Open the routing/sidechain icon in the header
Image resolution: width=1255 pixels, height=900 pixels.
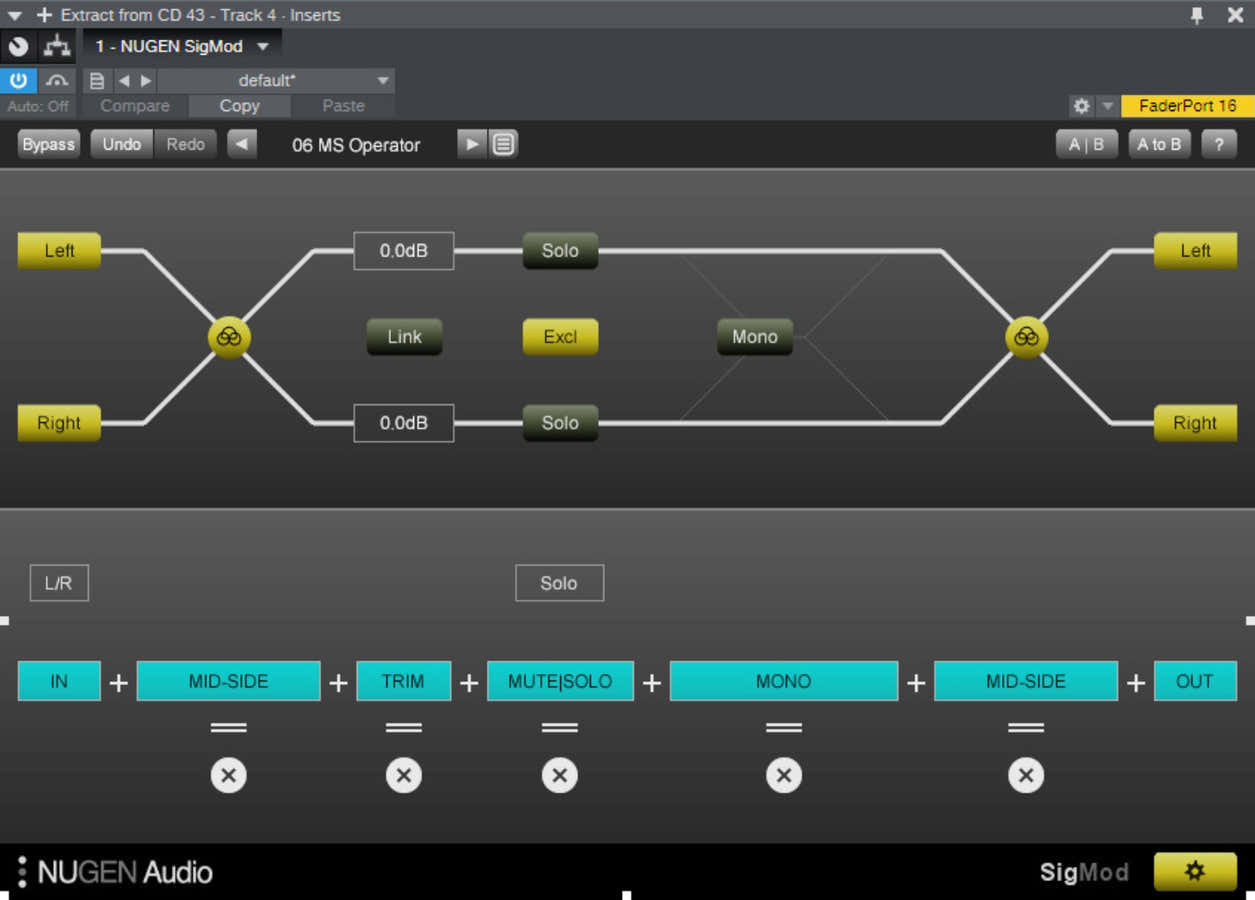coord(57,46)
